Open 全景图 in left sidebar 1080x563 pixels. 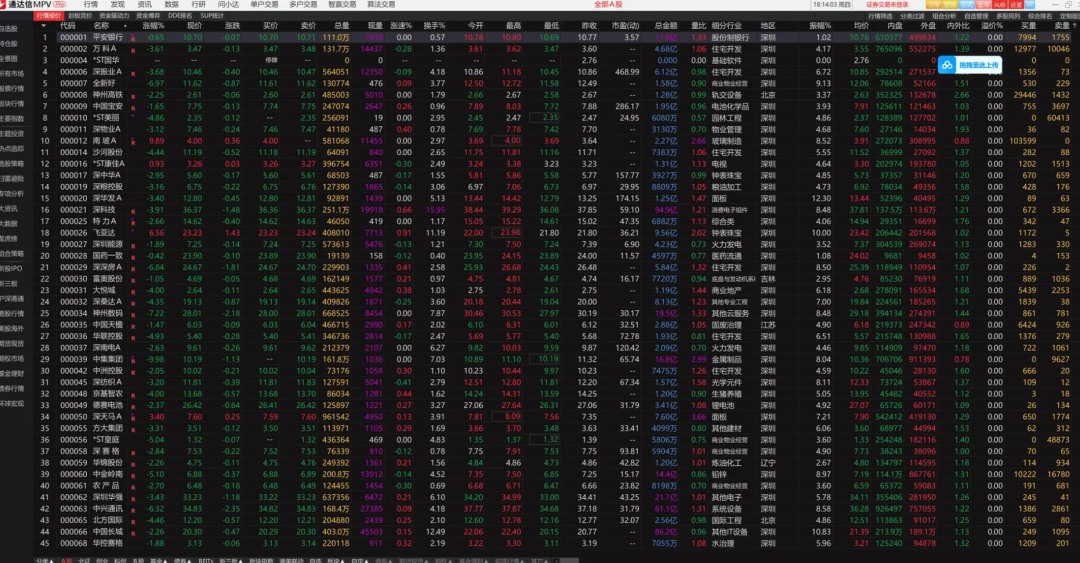click(10, 59)
